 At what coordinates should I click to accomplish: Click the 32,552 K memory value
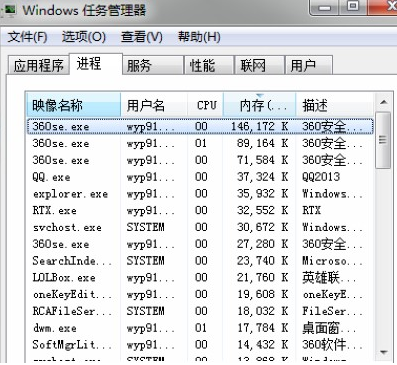(x=262, y=210)
